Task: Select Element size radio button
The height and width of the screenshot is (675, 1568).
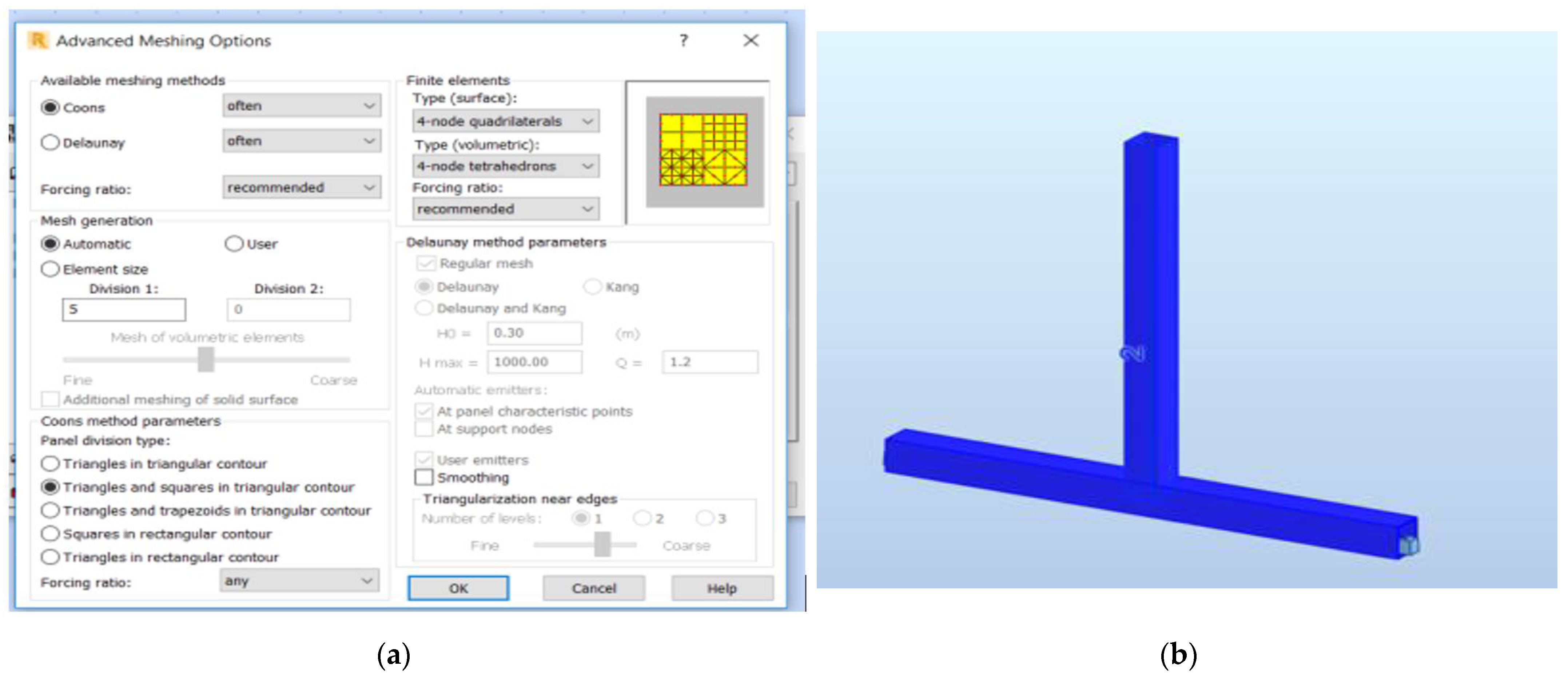Action: tap(50, 269)
